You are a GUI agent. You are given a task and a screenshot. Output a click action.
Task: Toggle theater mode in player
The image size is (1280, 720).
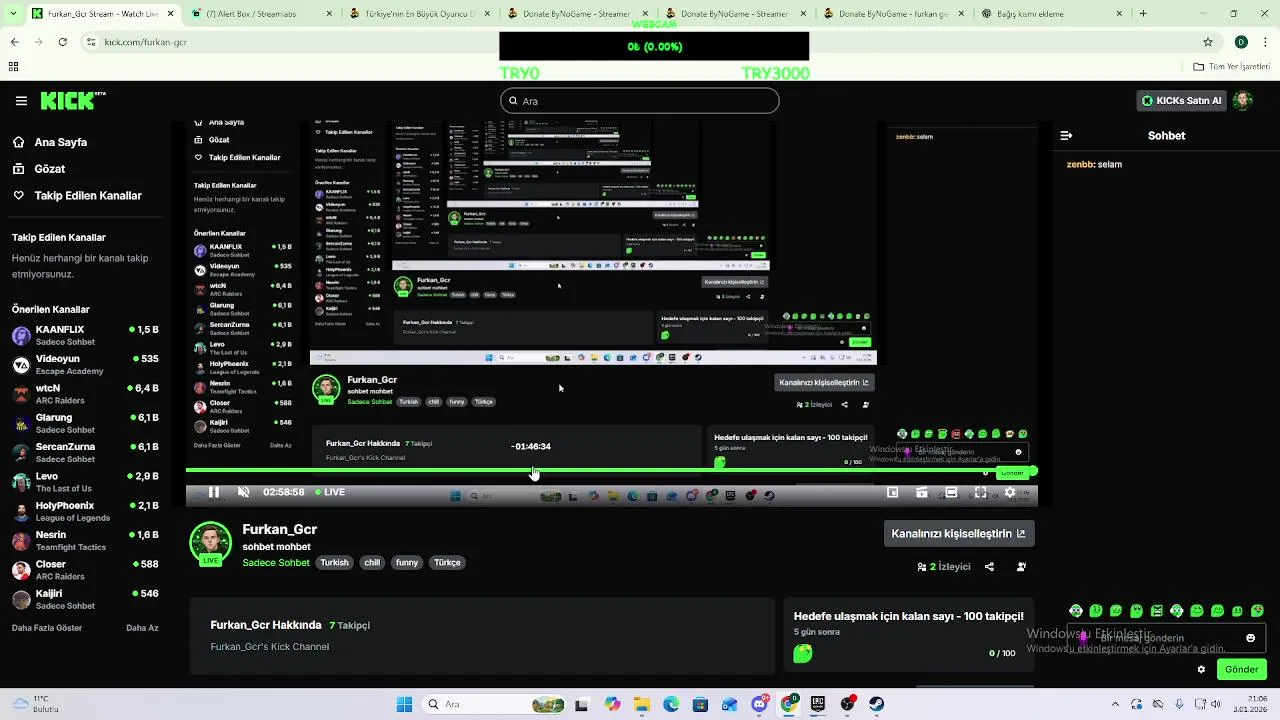point(951,492)
